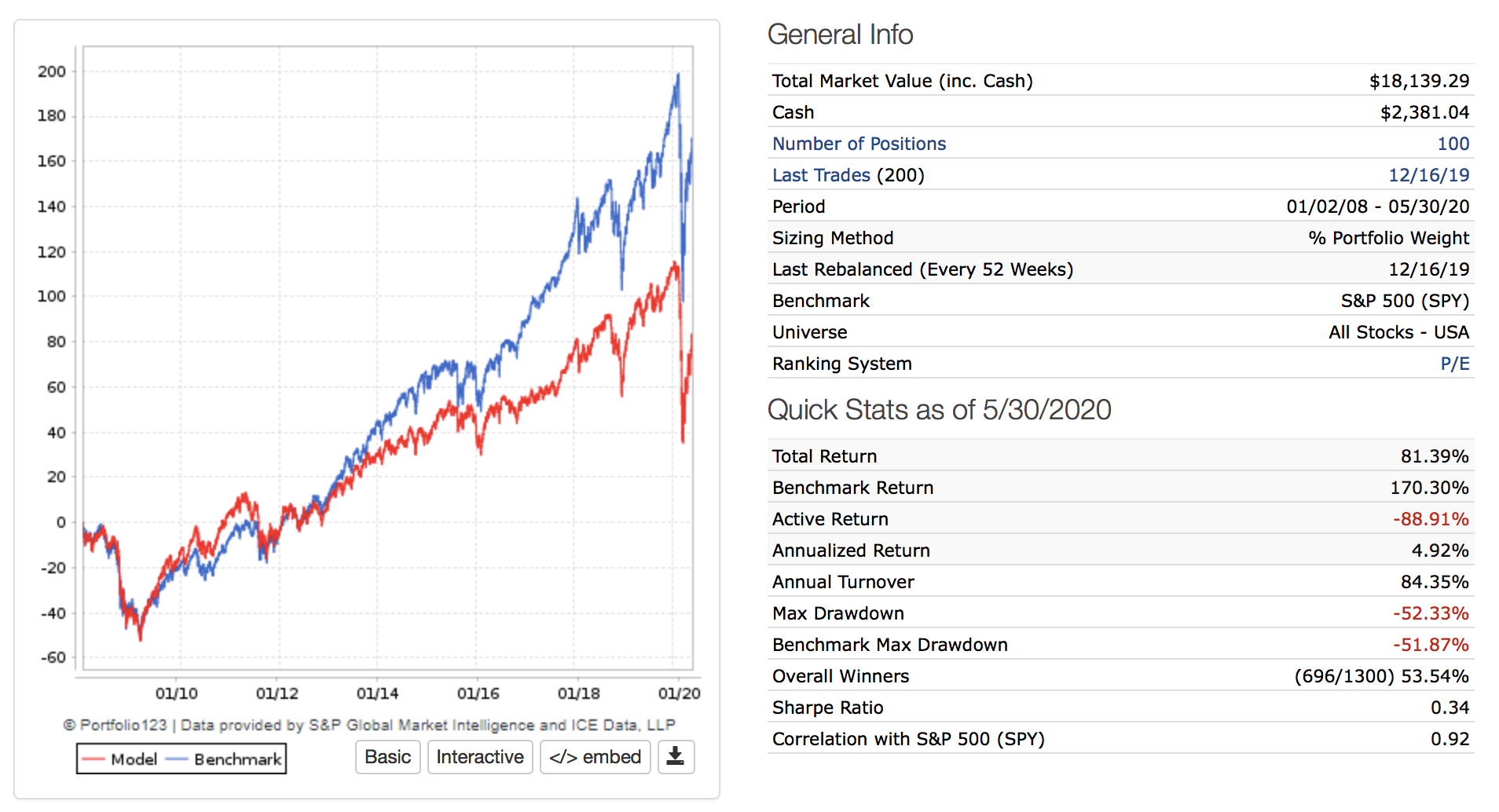The width and height of the screenshot is (1499, 812).
Task: Click the Model label in the legend
Action: [134, 759]
